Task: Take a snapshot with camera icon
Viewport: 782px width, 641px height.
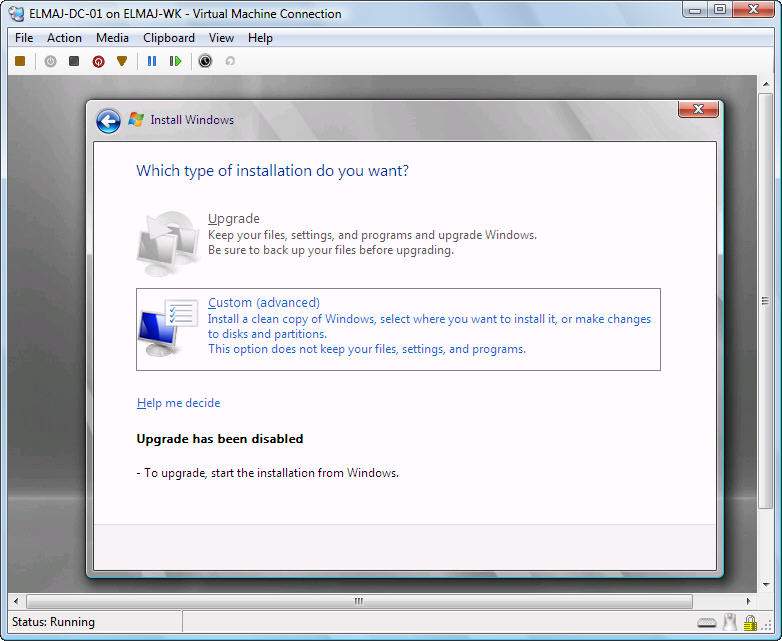Action: click(205, 61)
